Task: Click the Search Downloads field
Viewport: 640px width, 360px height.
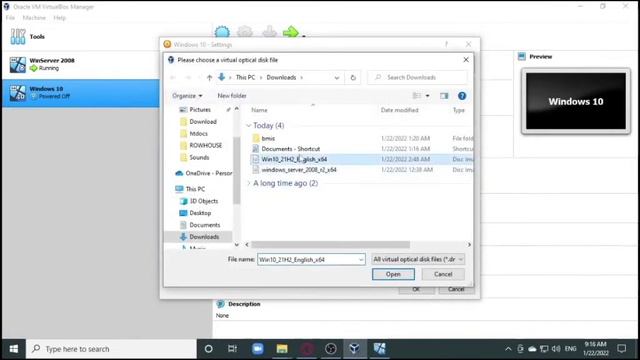Action: point(417,77)
